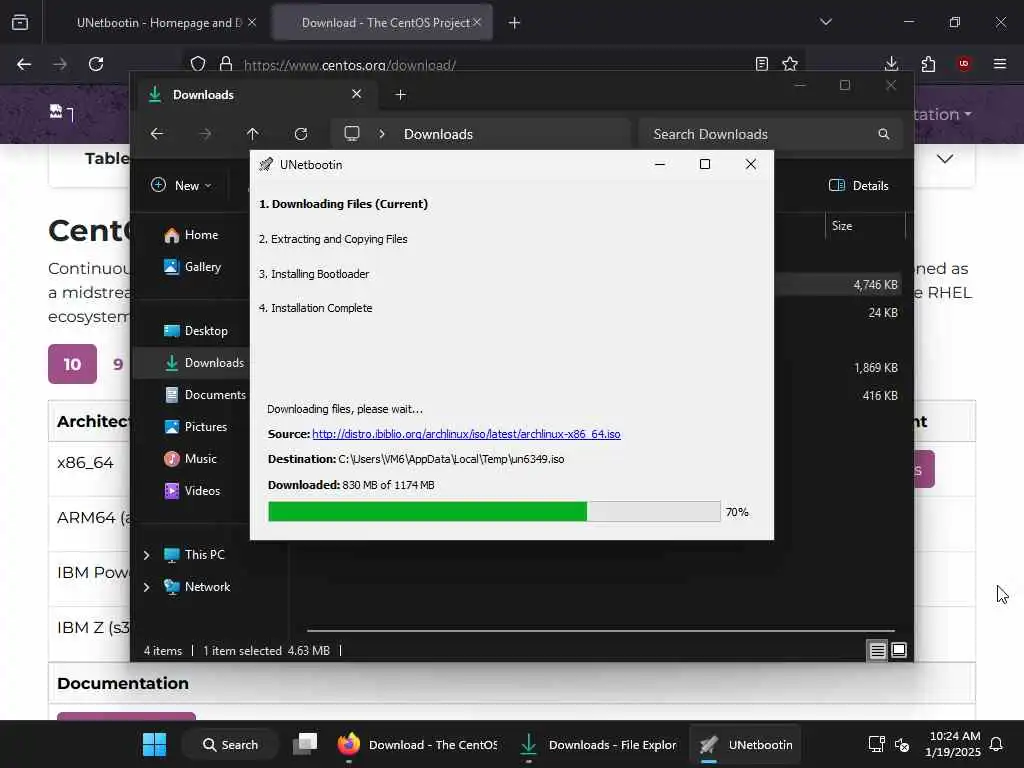Viewport: 1024px width, 768px height.
Task: Select This PC in sidebar
Action: tap(194, 554)
